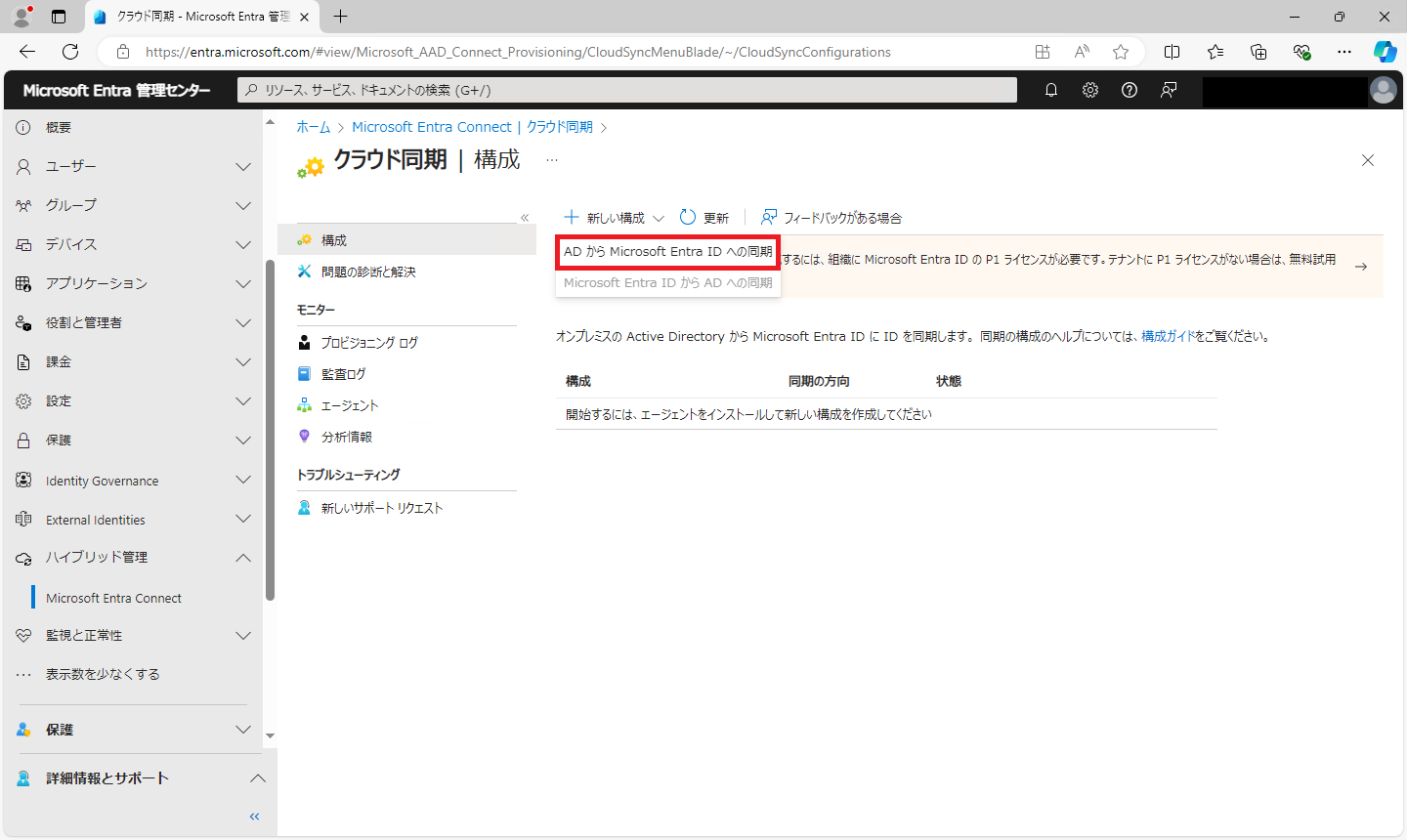The height and width of the screenshot is (840, 1407).
Task: Click the 更新 refresh button
Action: [x=704, y=217]
